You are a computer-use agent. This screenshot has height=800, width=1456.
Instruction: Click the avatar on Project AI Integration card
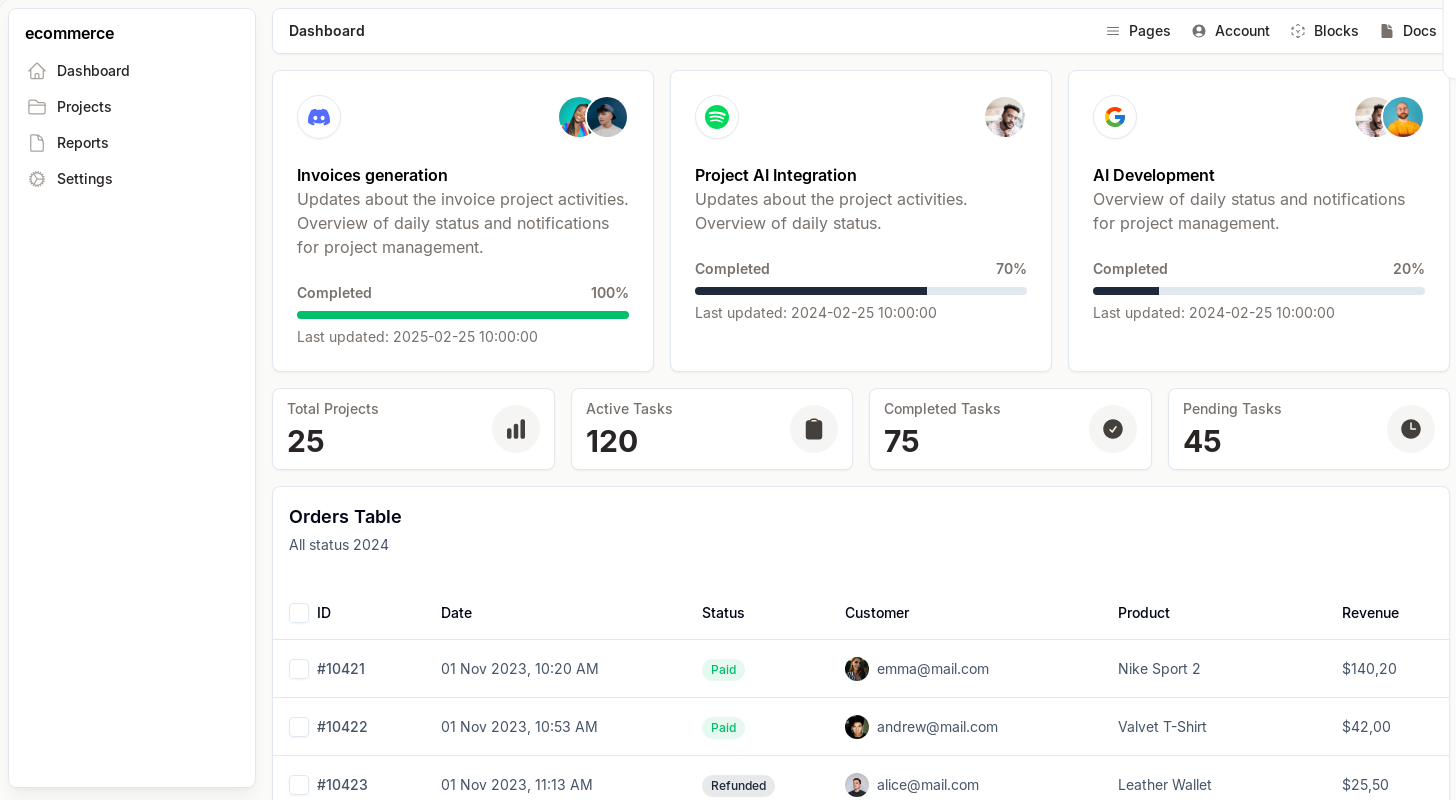[x=1005, y=117]
